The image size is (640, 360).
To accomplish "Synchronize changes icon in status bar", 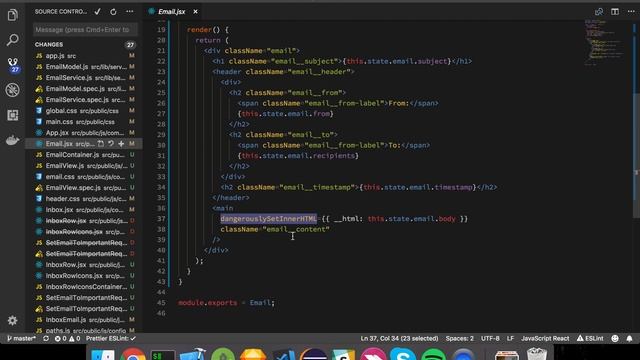I will click(x=46, y=338).
